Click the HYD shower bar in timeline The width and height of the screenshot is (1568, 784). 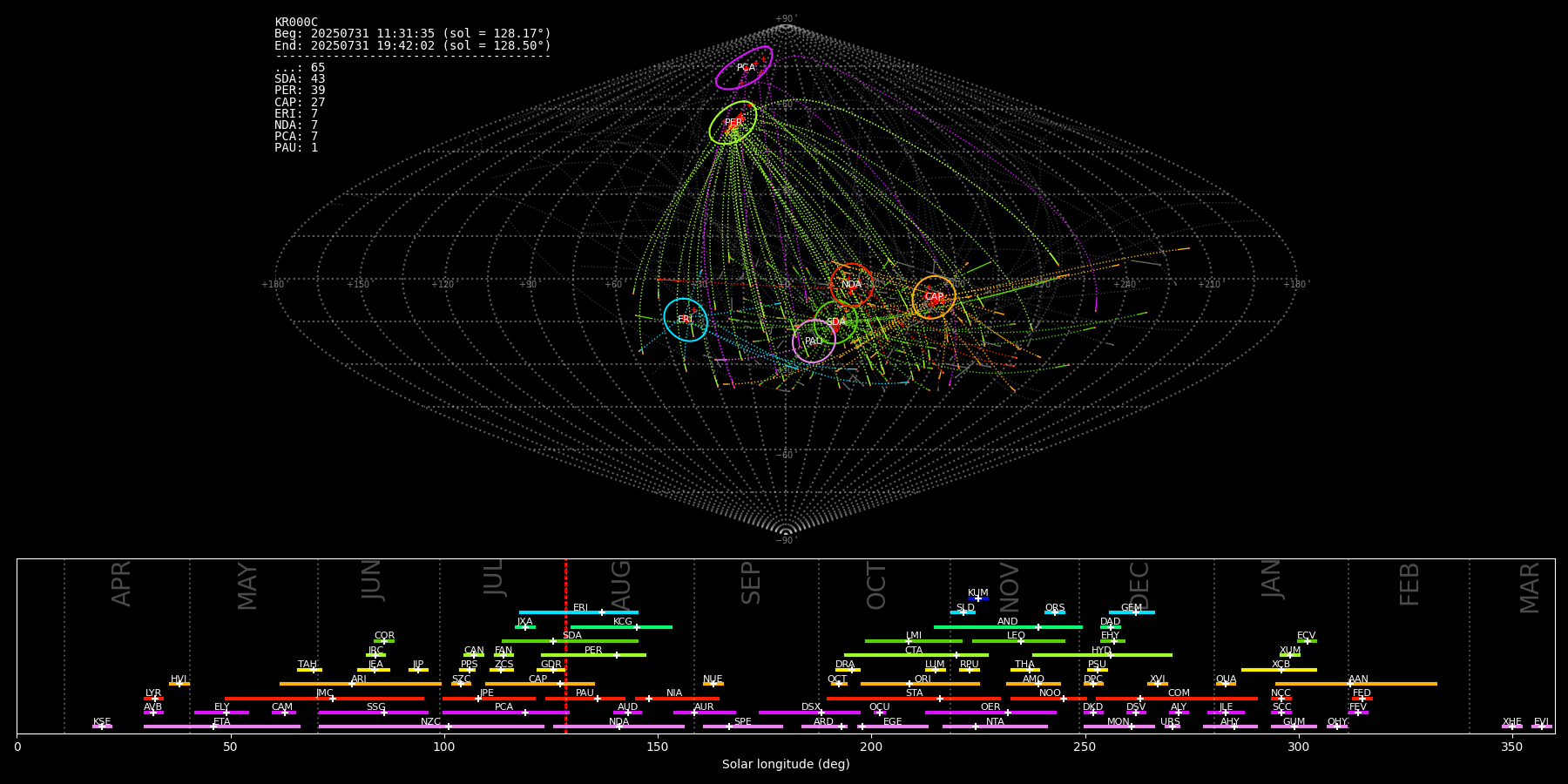coord(1102,655)
